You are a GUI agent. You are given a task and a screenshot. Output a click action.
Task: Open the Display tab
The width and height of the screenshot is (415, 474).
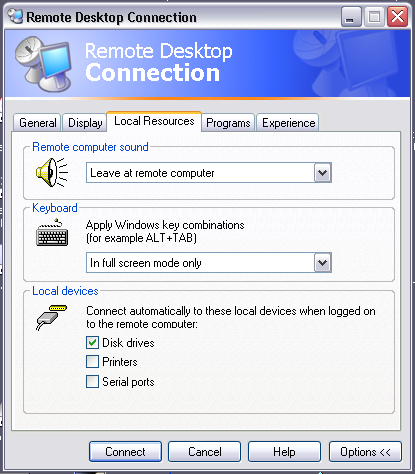tap(85, 123)
